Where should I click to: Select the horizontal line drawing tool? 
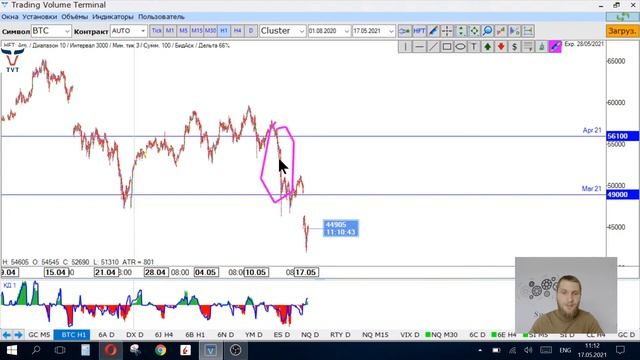[x=419, y=47]
